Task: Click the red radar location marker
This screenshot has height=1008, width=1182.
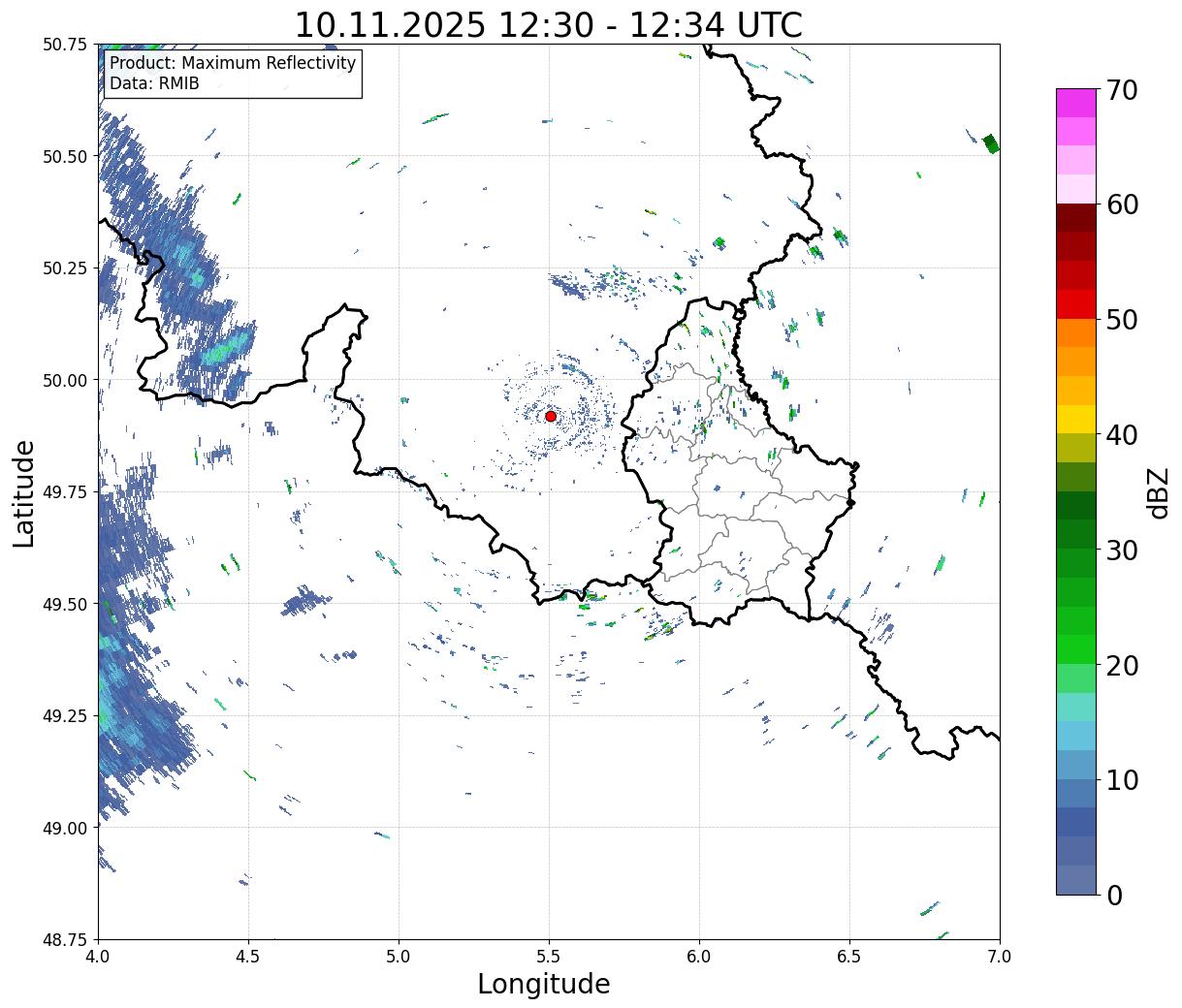Action: point(551,416)
